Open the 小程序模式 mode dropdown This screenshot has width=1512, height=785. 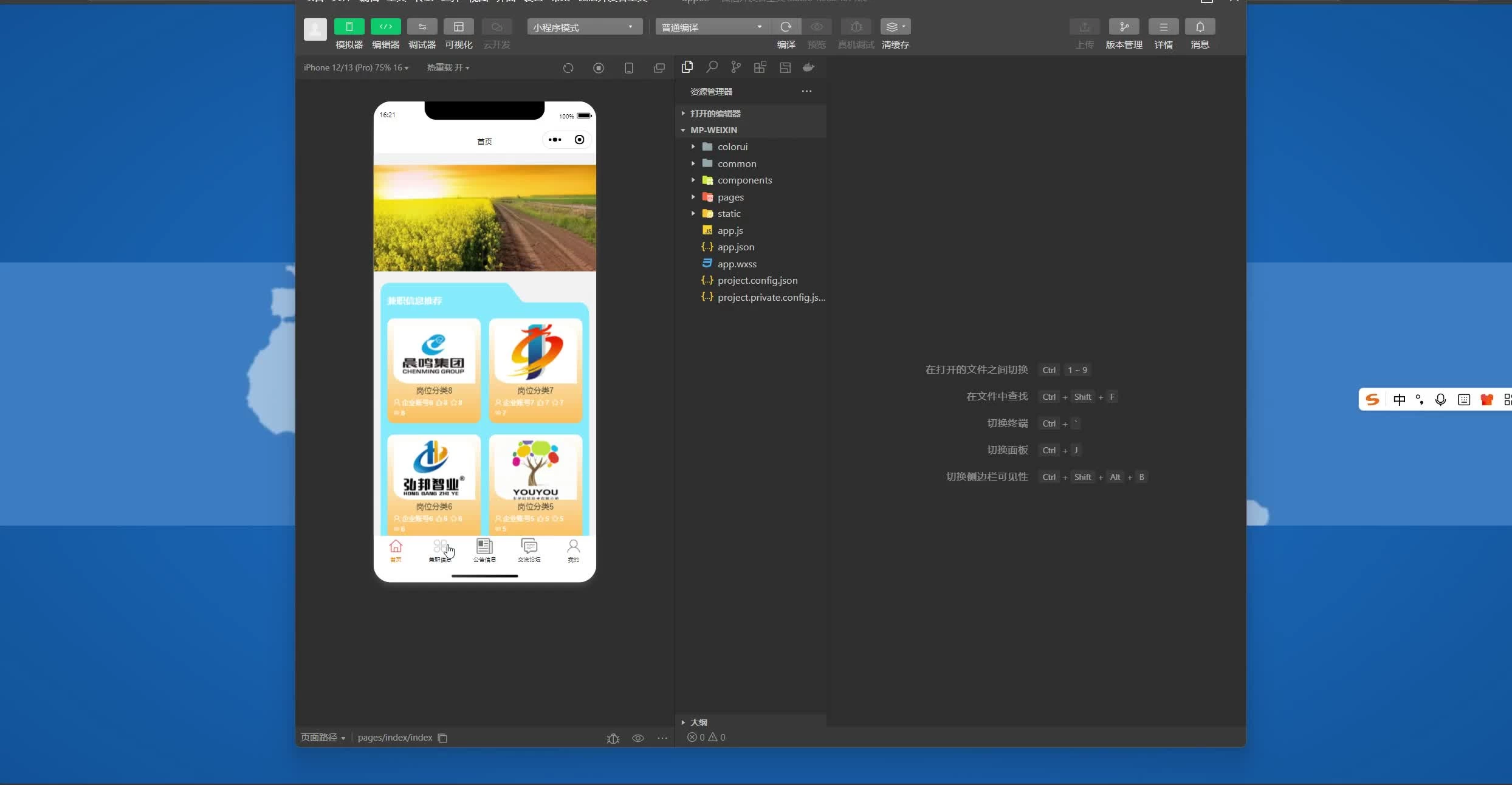point(584,27)
